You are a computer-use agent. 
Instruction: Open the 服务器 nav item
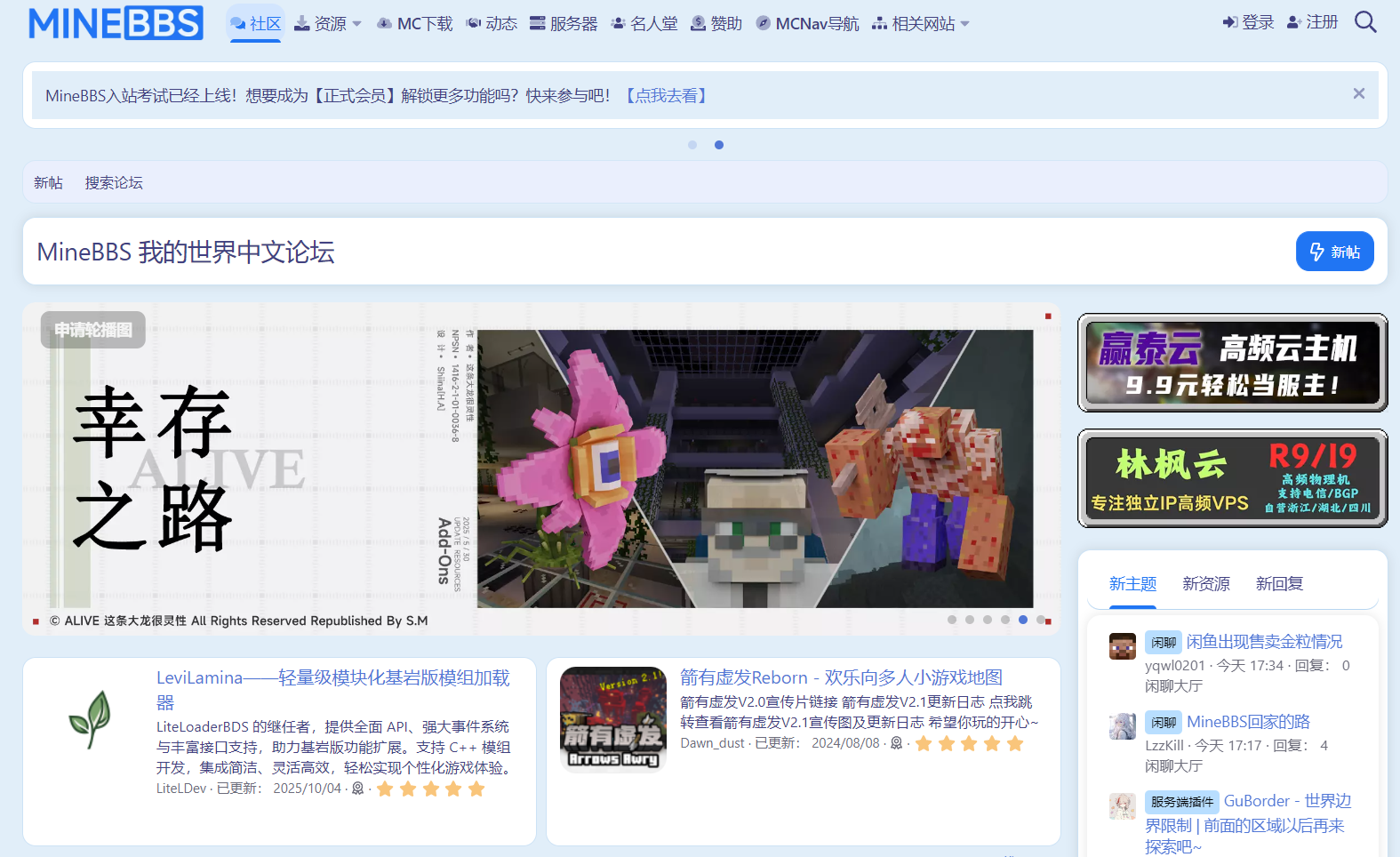point(564,23)
